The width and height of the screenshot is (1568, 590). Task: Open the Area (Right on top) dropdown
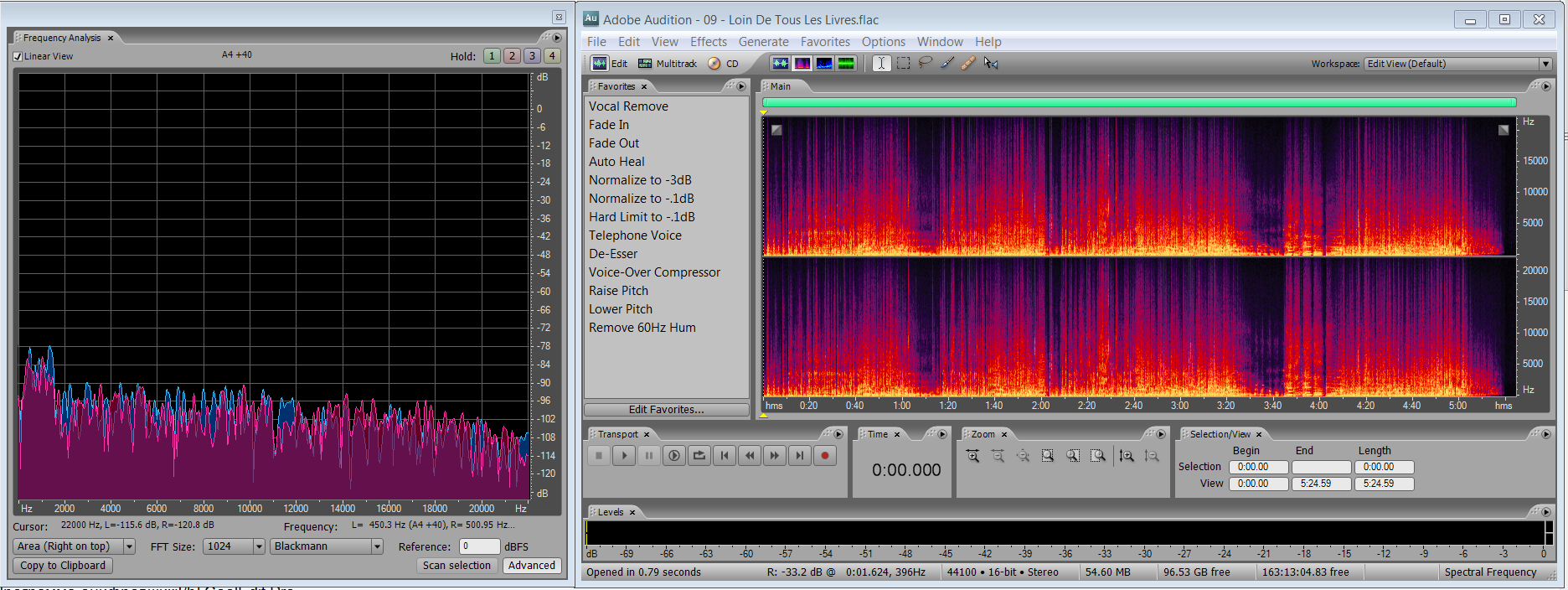point(74,546)
